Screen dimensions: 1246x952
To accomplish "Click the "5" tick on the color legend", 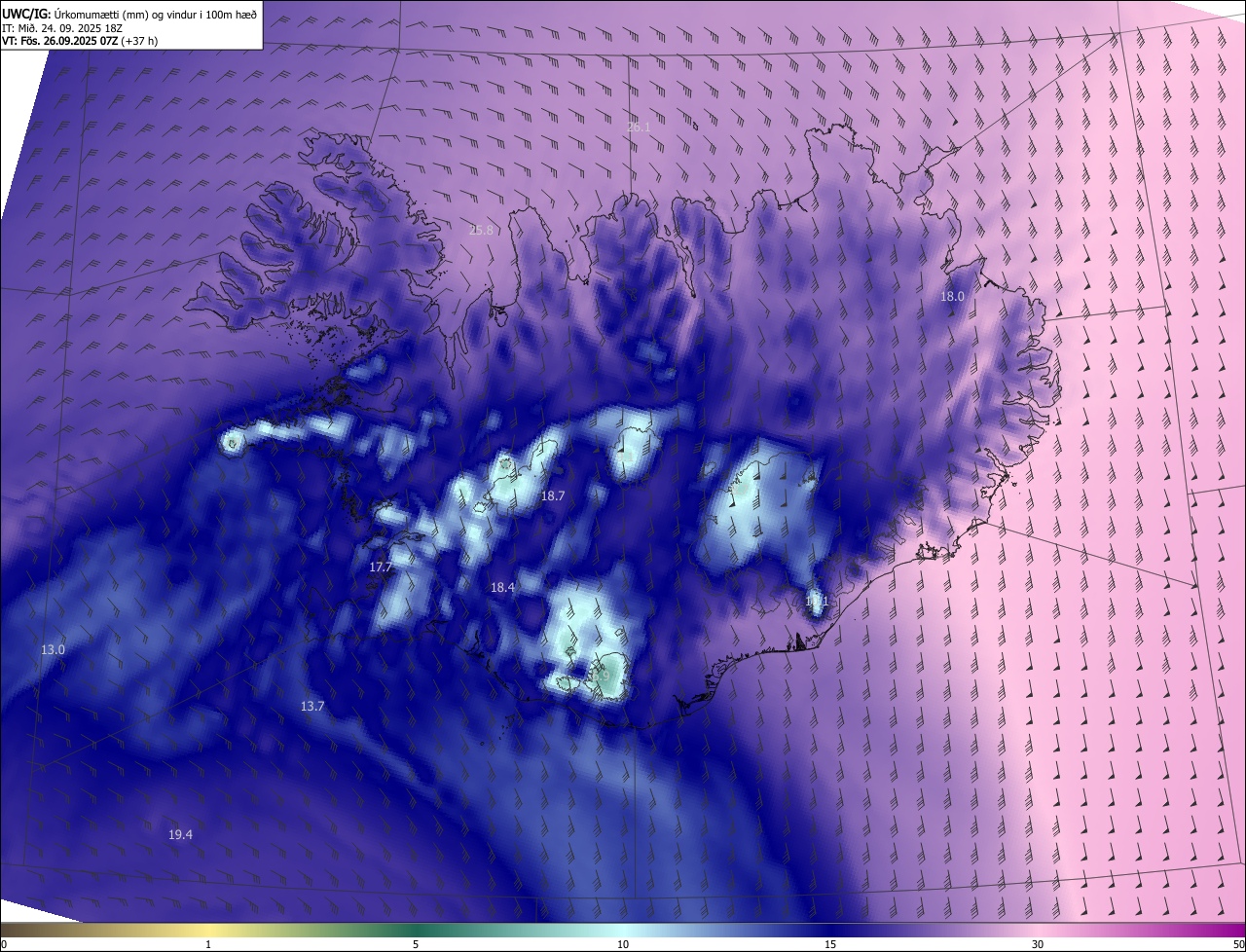I will point(416,944).
